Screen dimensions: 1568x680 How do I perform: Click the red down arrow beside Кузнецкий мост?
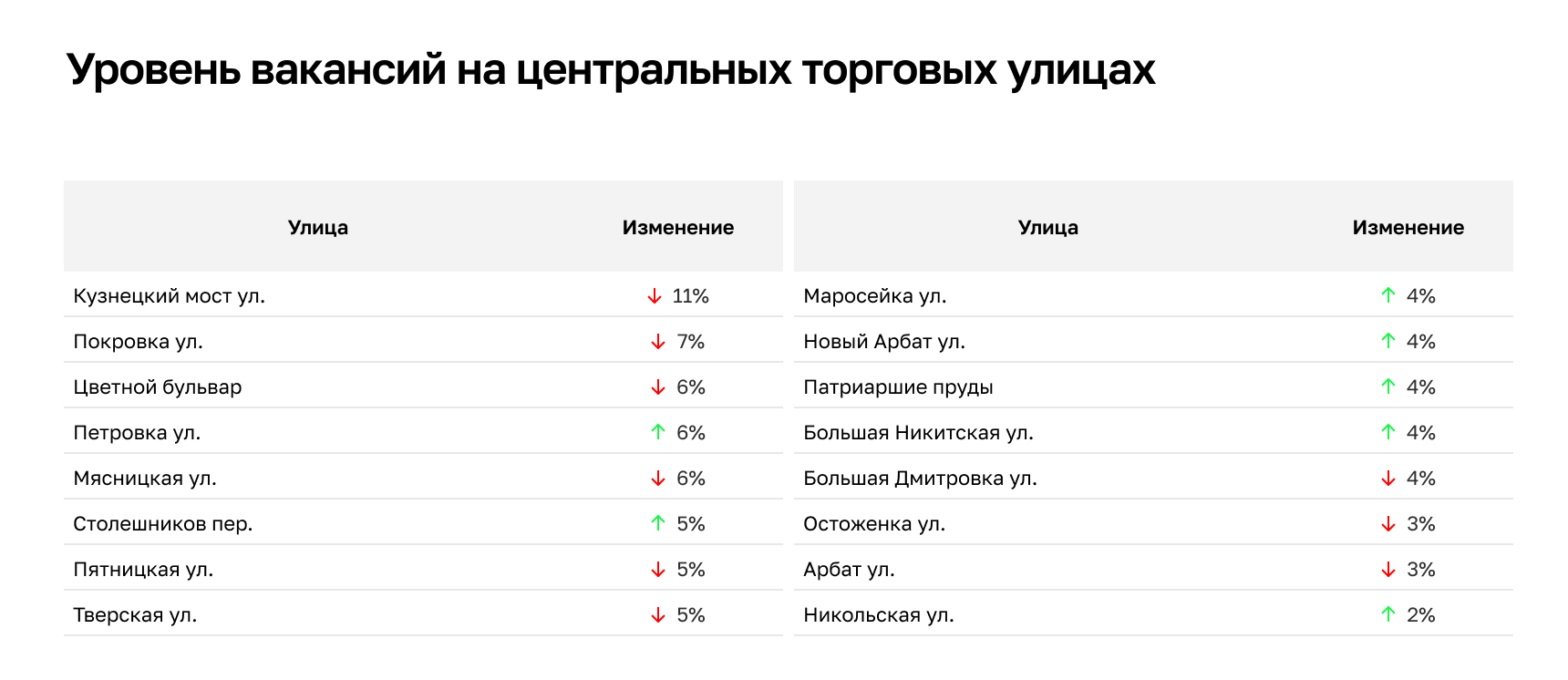coord(654,296)
